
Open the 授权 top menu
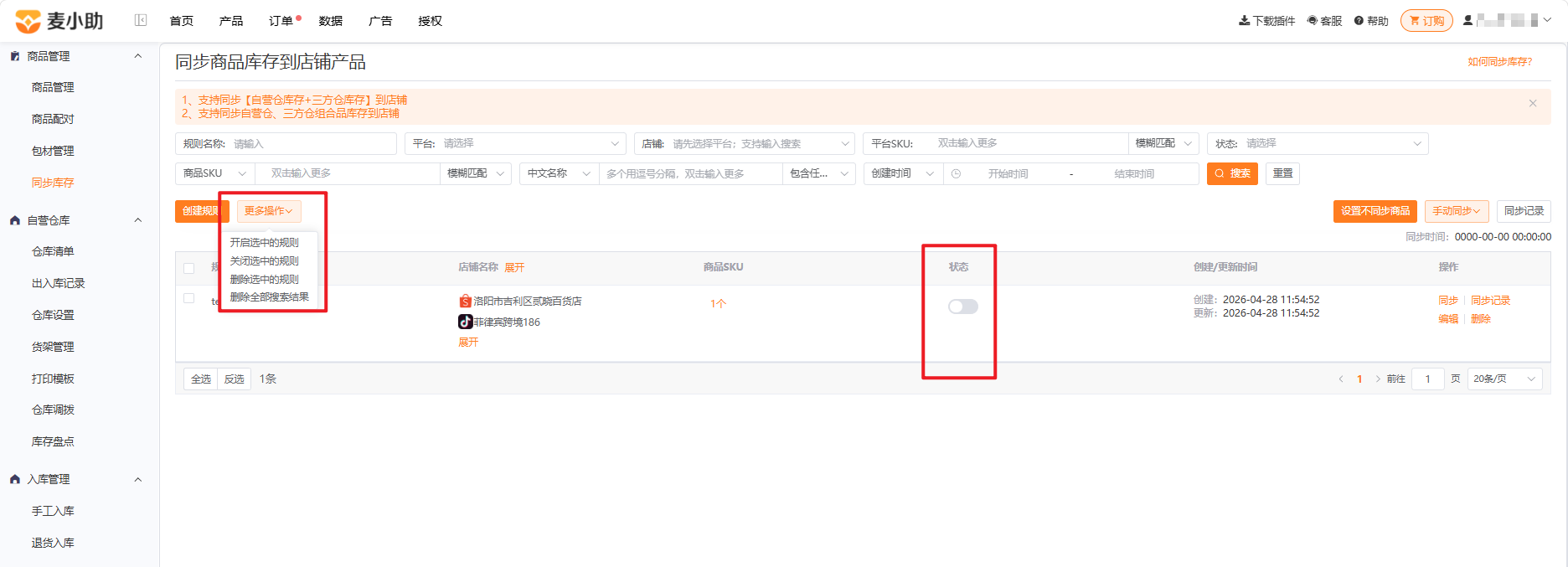(431, 21)
